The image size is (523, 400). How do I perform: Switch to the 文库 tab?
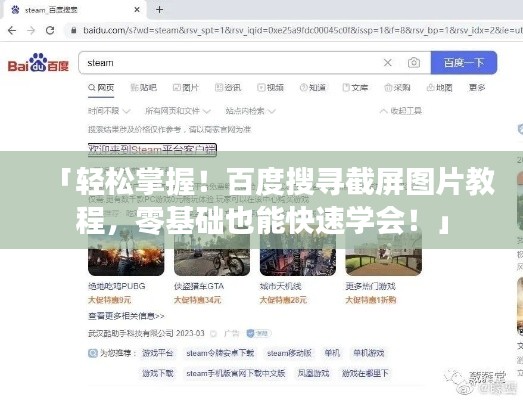355,87
